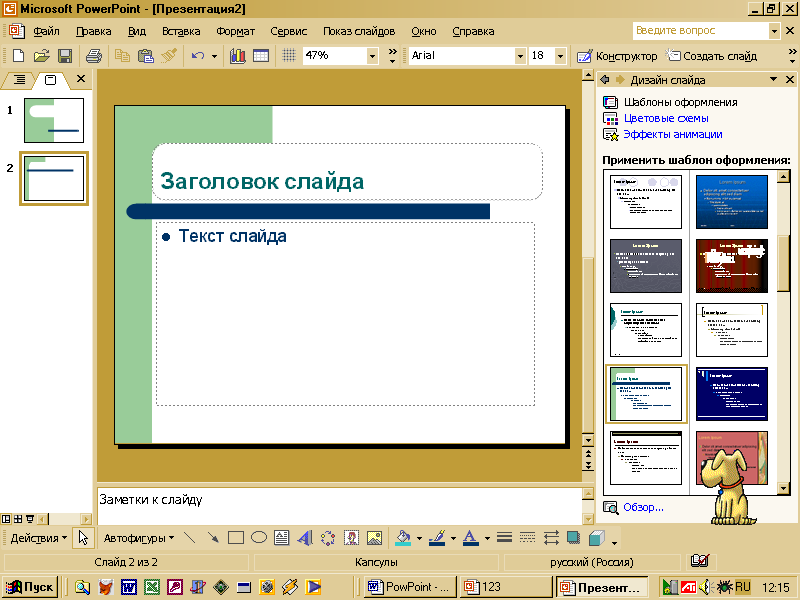
Task: Expand fill color options arrow
Action: (x=419, y=538)
